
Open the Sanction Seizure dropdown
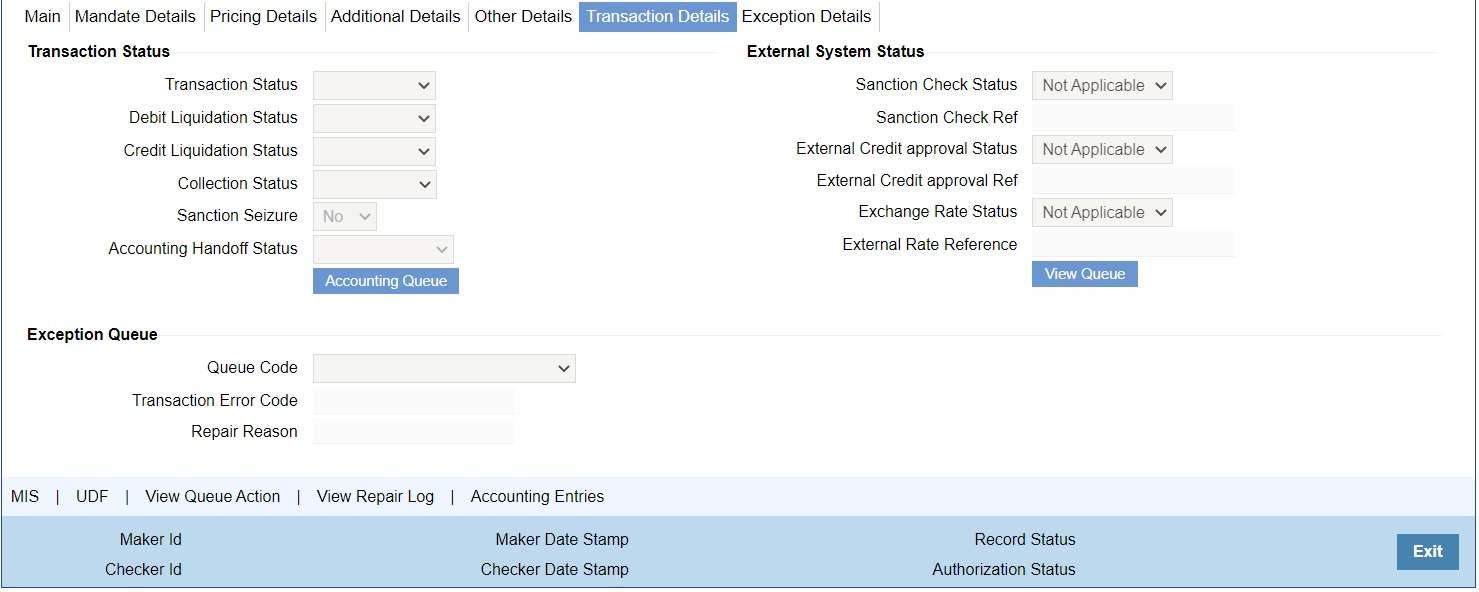click(344, 216)
